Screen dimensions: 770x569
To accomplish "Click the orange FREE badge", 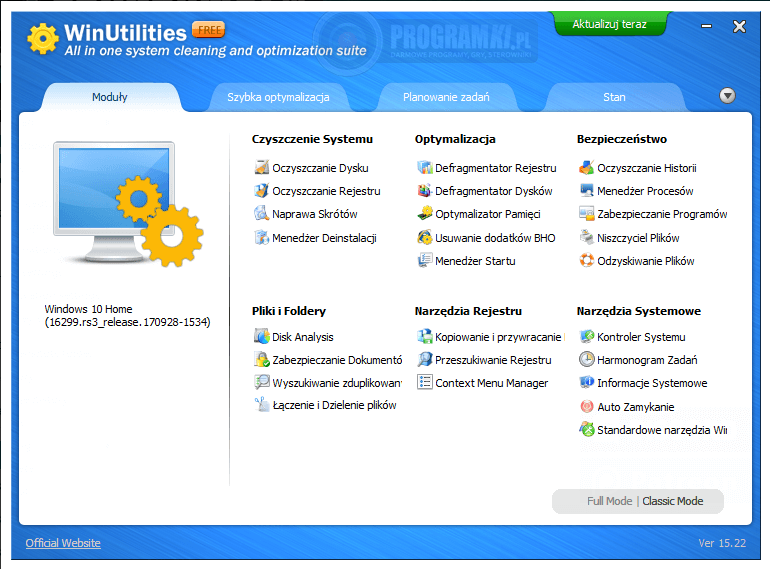I will pyautogui.click(x=209, y=30).
